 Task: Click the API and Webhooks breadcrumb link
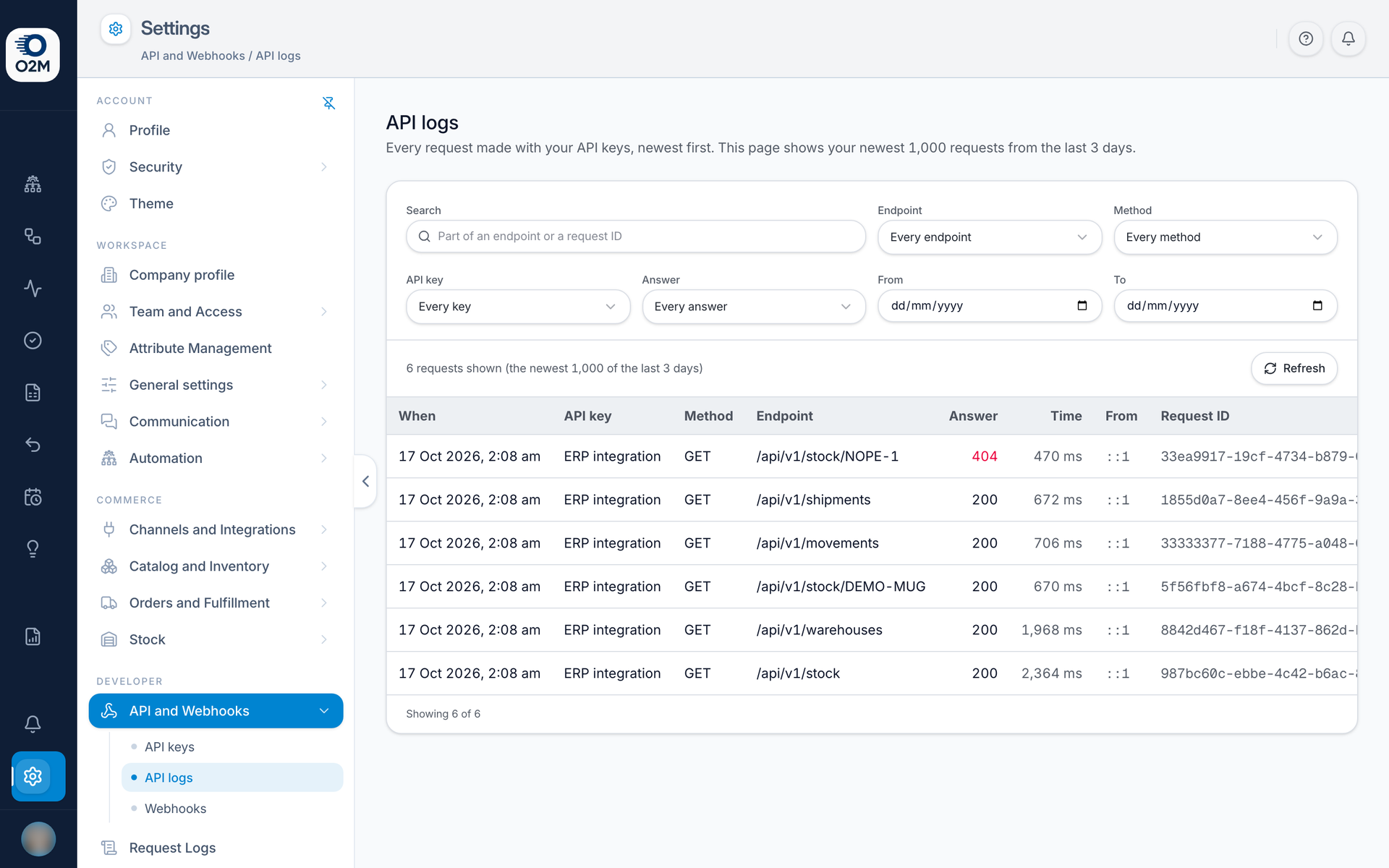click(x=193, y=56)
